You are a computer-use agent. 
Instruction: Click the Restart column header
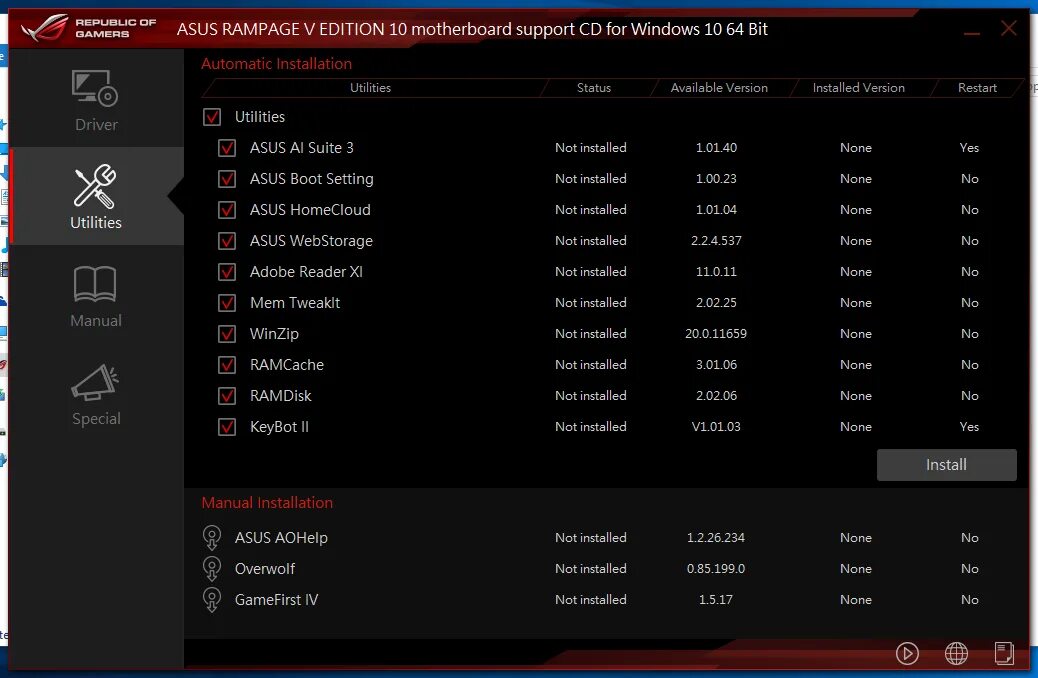click(977, 87)
